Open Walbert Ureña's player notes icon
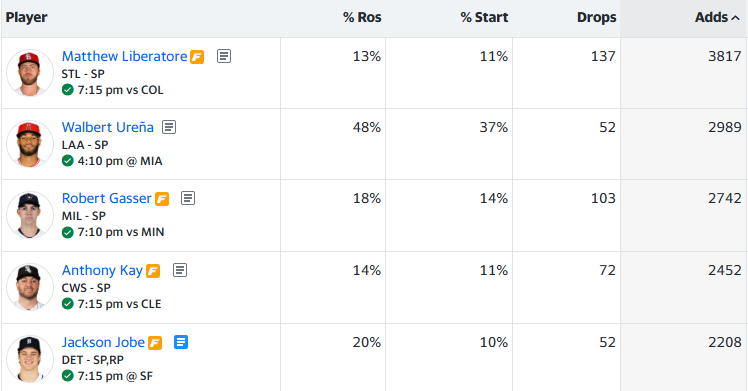The height and width of the screenshot is (391, 748). (x=169, y=127)
